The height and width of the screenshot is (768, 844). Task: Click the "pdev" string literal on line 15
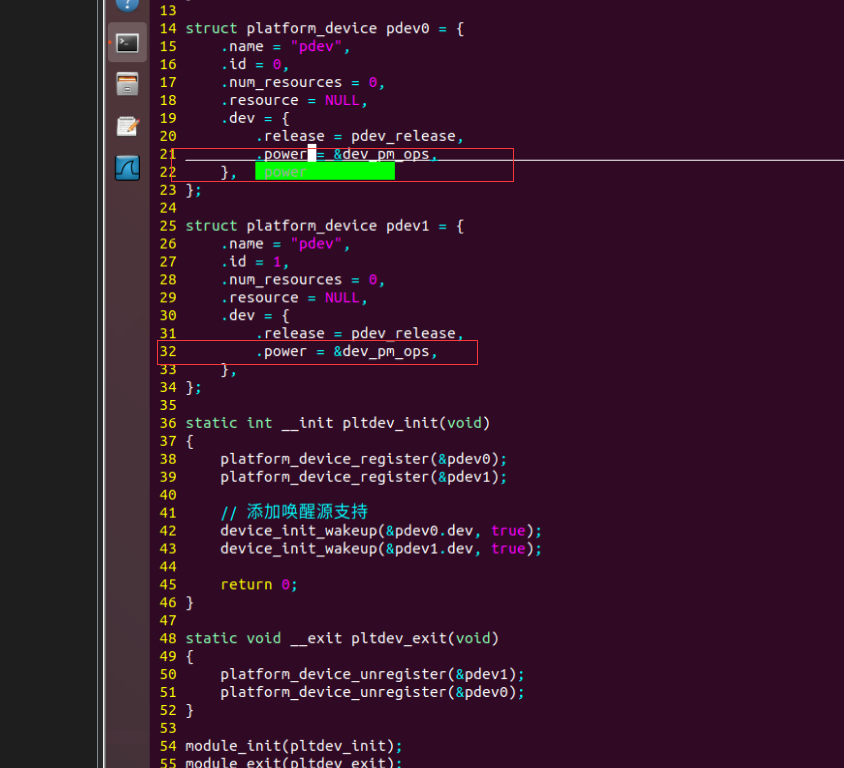pyautogui.click(x=316, y=46)
